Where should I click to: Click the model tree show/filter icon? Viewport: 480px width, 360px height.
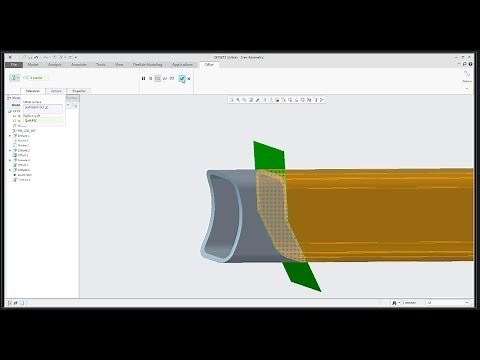click(76, 105)
